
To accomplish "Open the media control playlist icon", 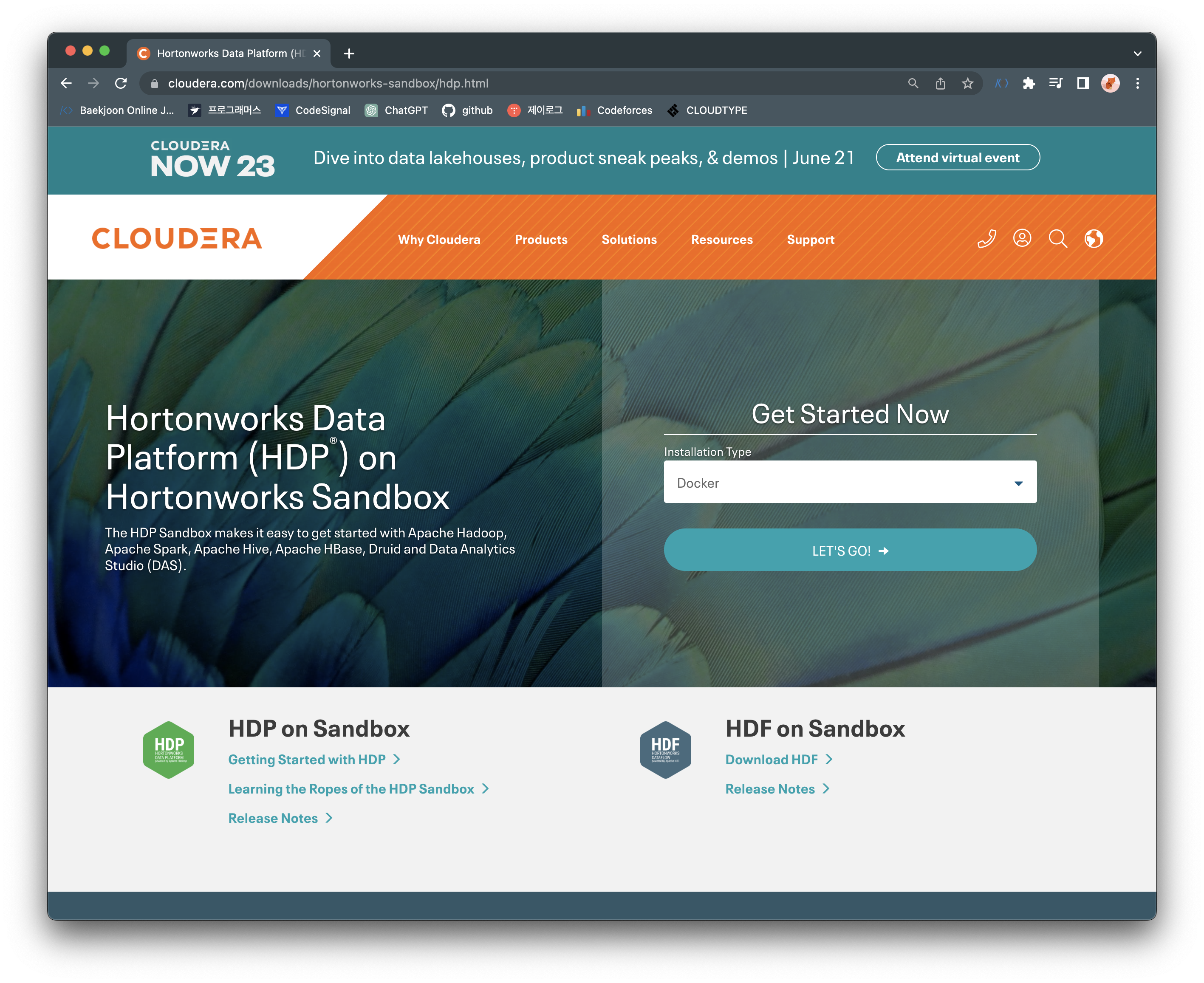I will [1056, 83].
